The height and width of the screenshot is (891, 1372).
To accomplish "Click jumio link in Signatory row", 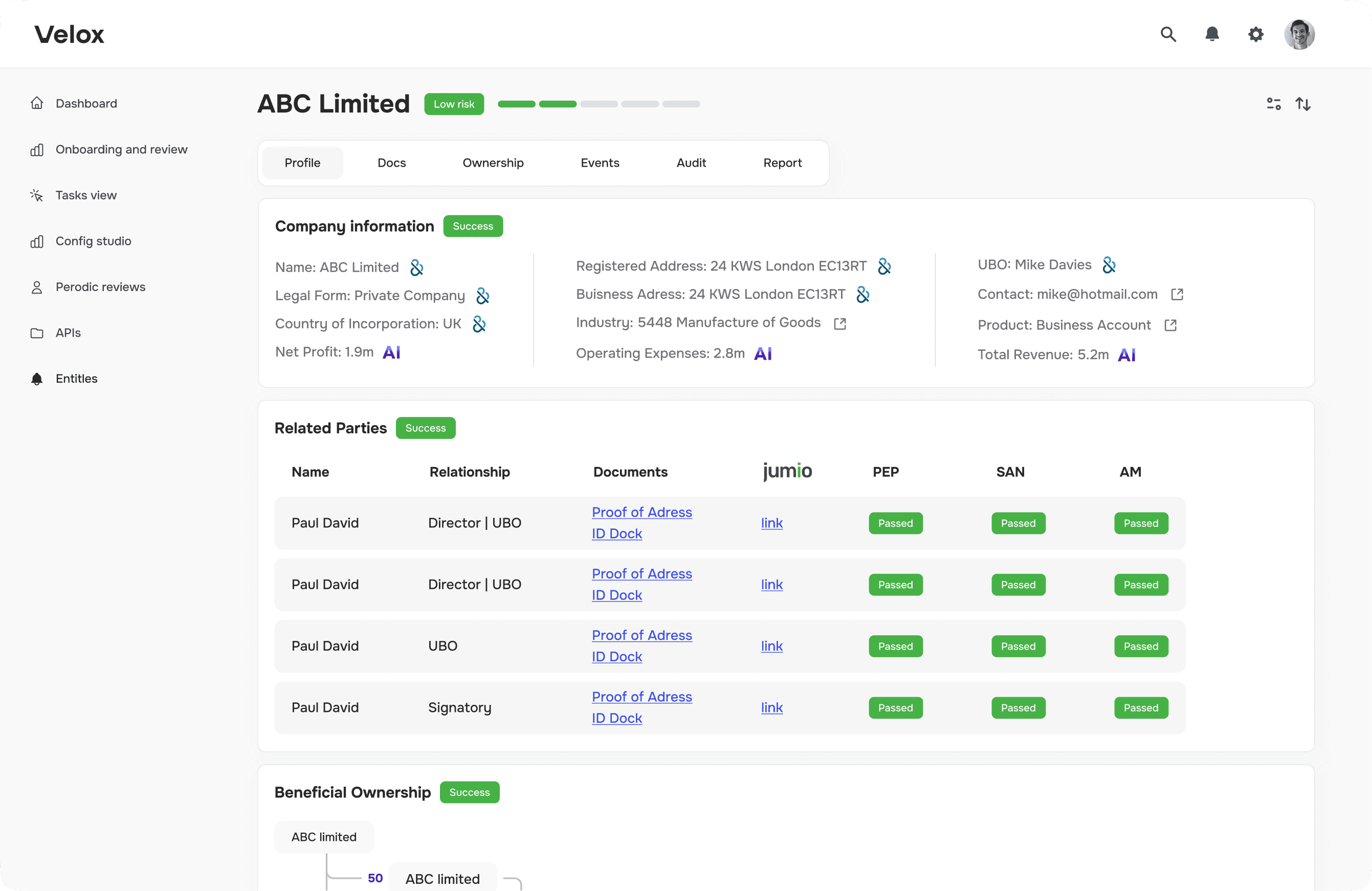I will pyautogui.click(x=771, y=708).
